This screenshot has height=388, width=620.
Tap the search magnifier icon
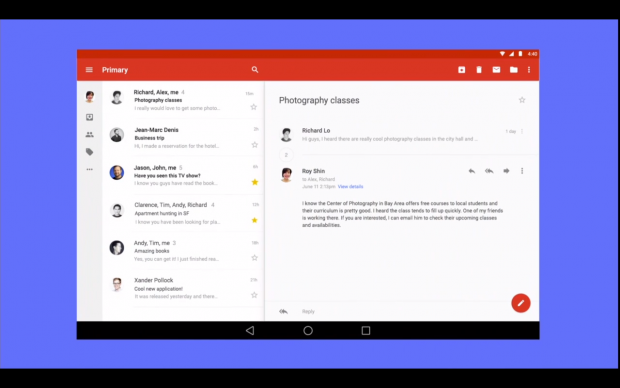255,70
